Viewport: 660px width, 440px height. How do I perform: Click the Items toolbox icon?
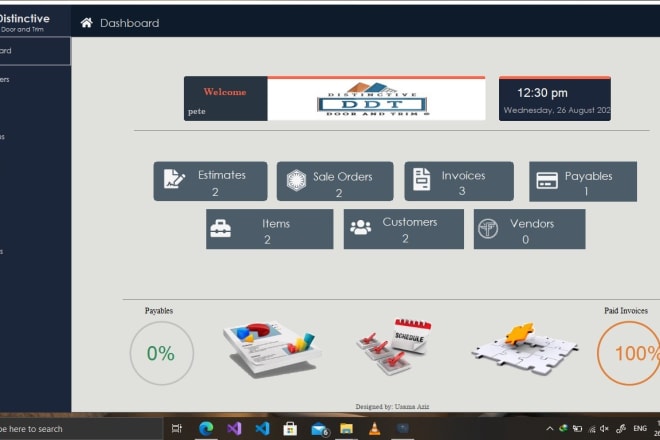(221, 229)
